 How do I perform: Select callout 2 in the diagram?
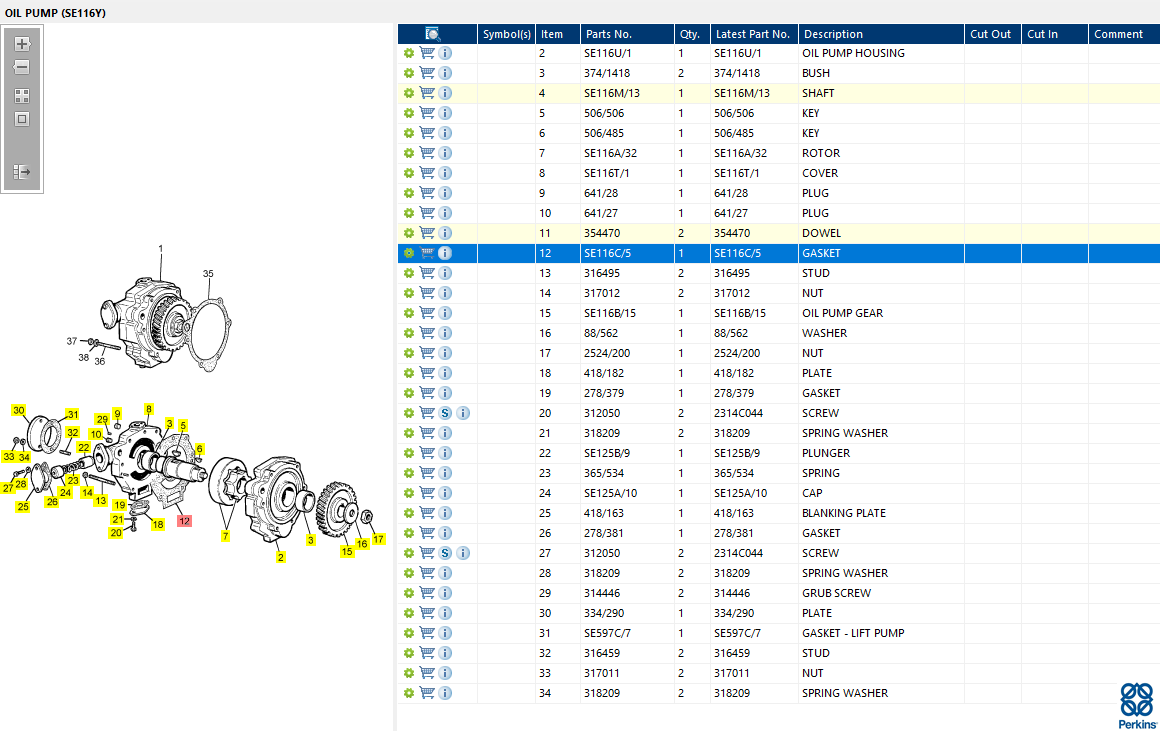pos(280,557)
